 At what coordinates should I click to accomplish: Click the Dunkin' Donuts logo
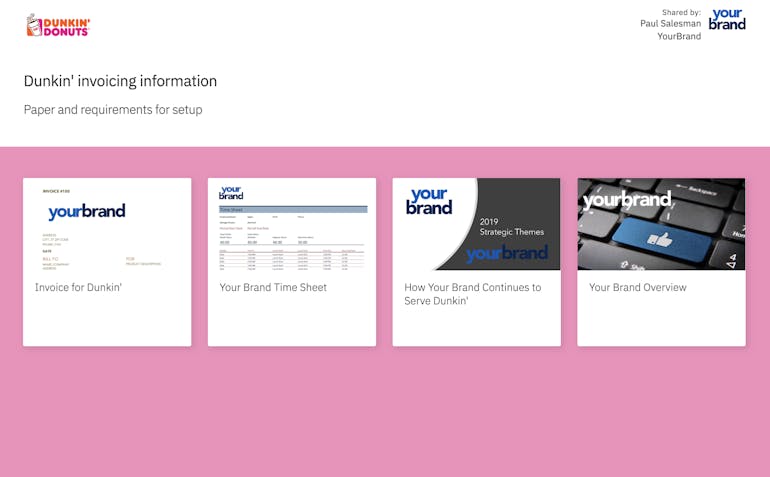[58, 25]
